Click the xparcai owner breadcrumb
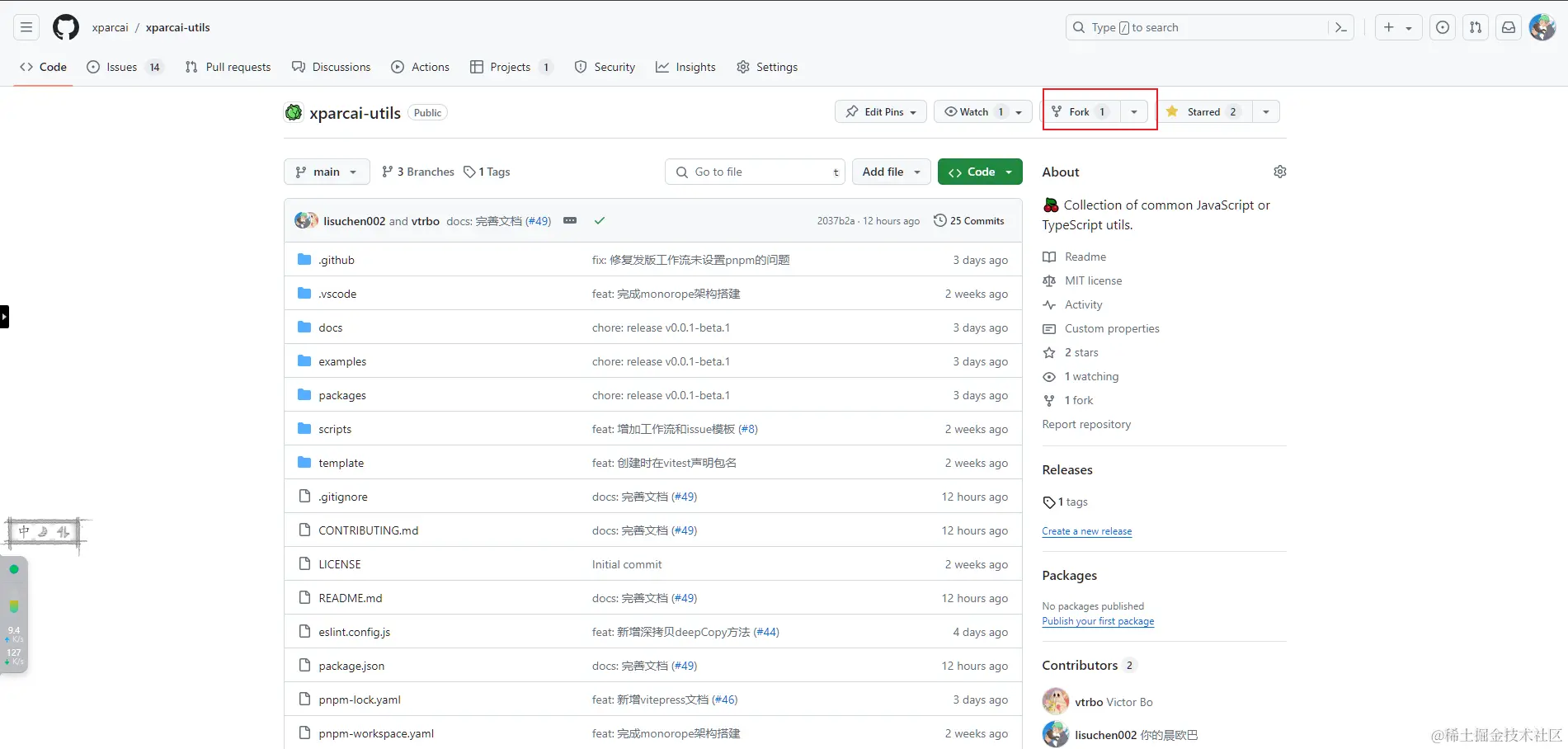Screen dimensions: 1568x749 pos(111,27)
